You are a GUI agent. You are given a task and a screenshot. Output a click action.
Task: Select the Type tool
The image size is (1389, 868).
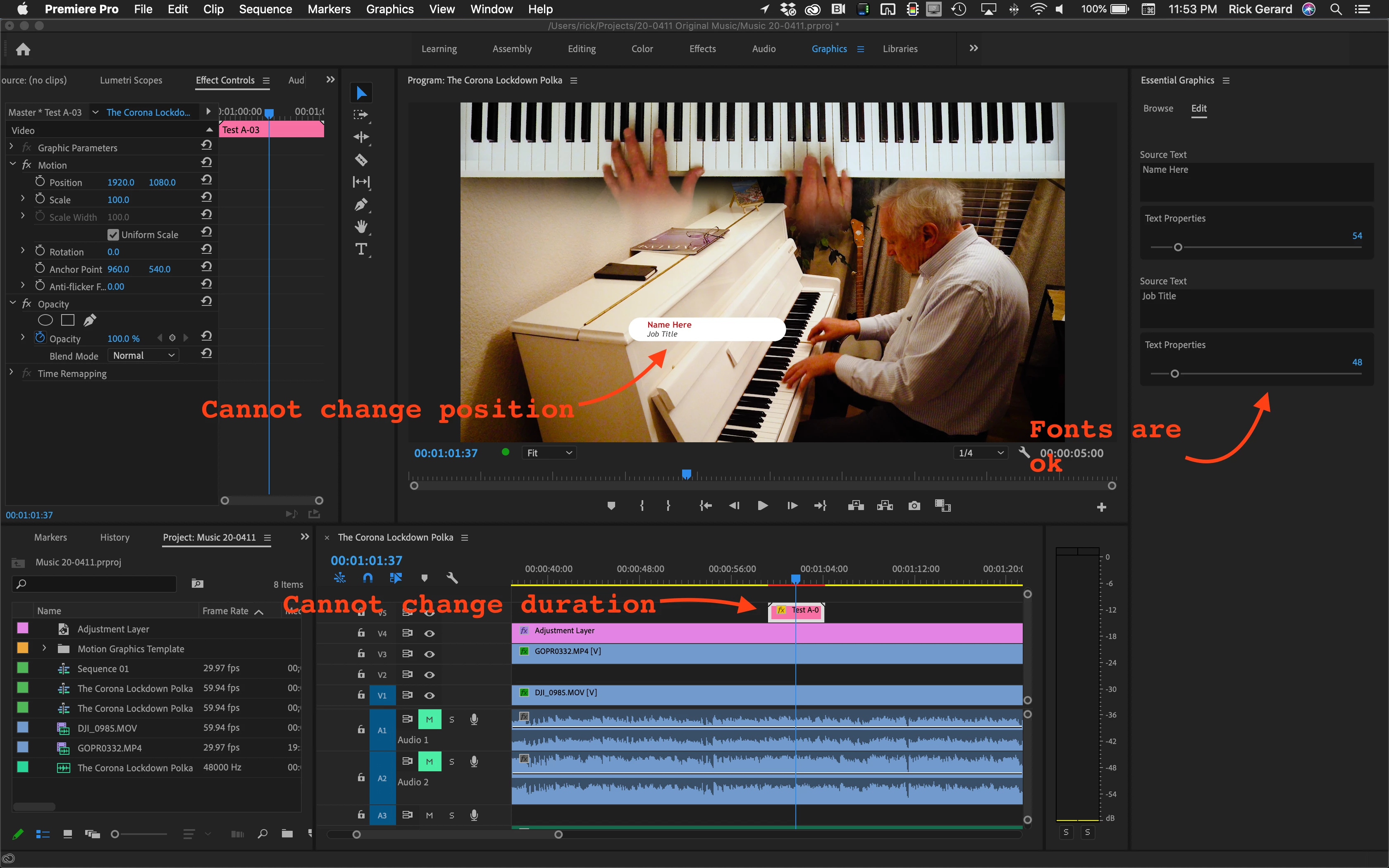(x=361, y=249)
